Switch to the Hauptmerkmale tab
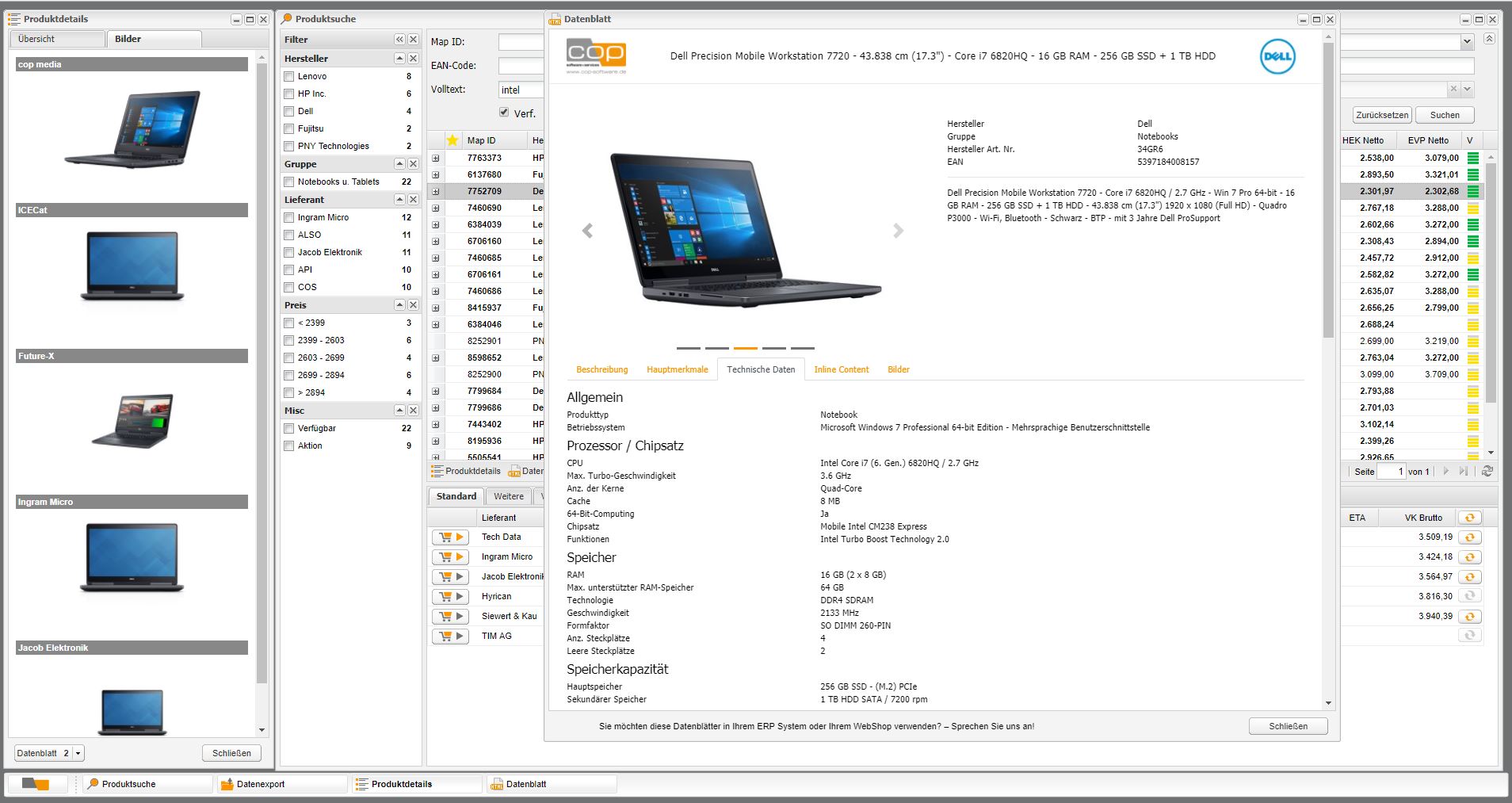This screenshot has width=1512, height=803. click(x=677, y=369)
